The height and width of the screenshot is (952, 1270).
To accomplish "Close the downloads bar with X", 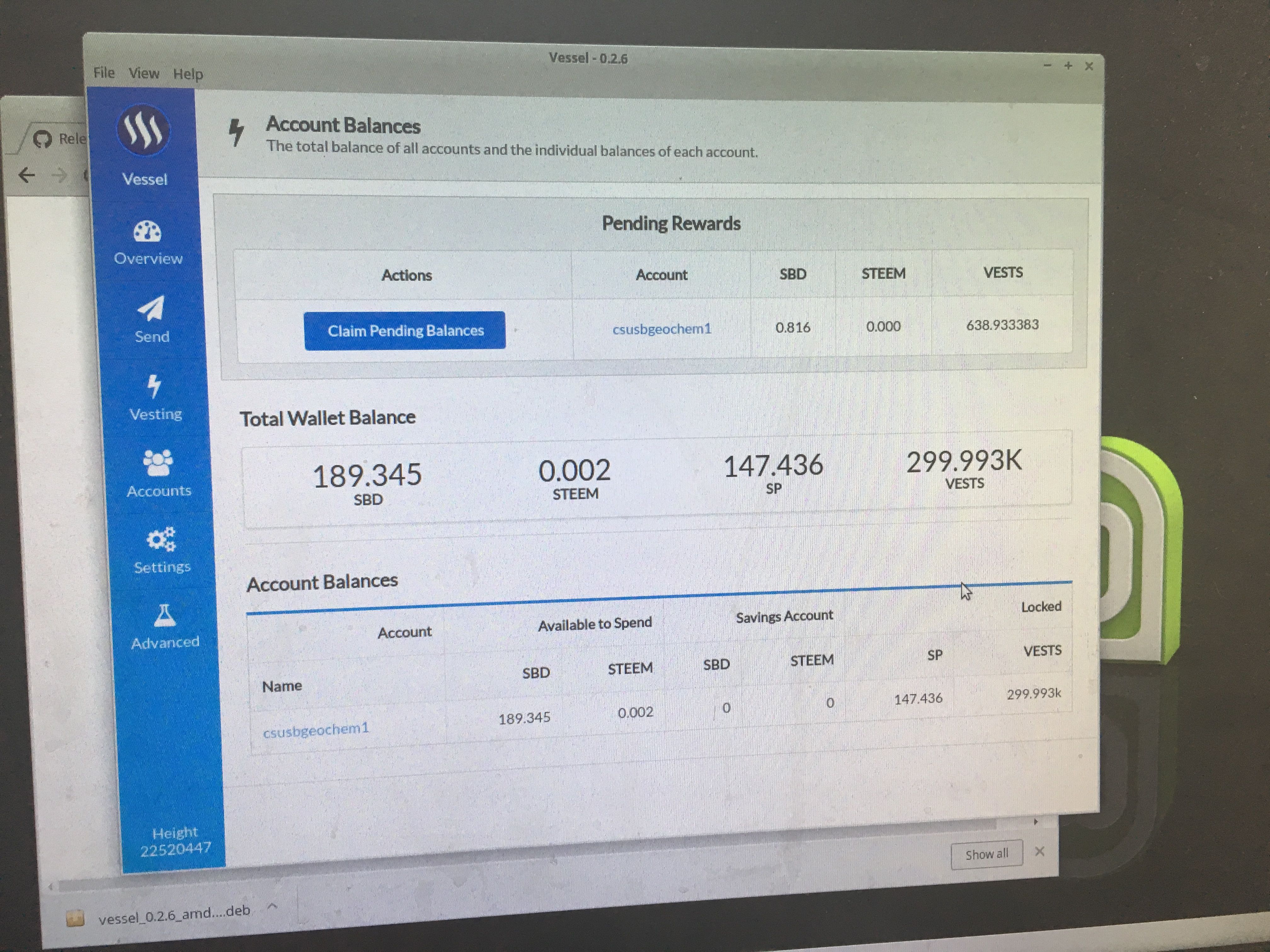I will click(1039, 852).
